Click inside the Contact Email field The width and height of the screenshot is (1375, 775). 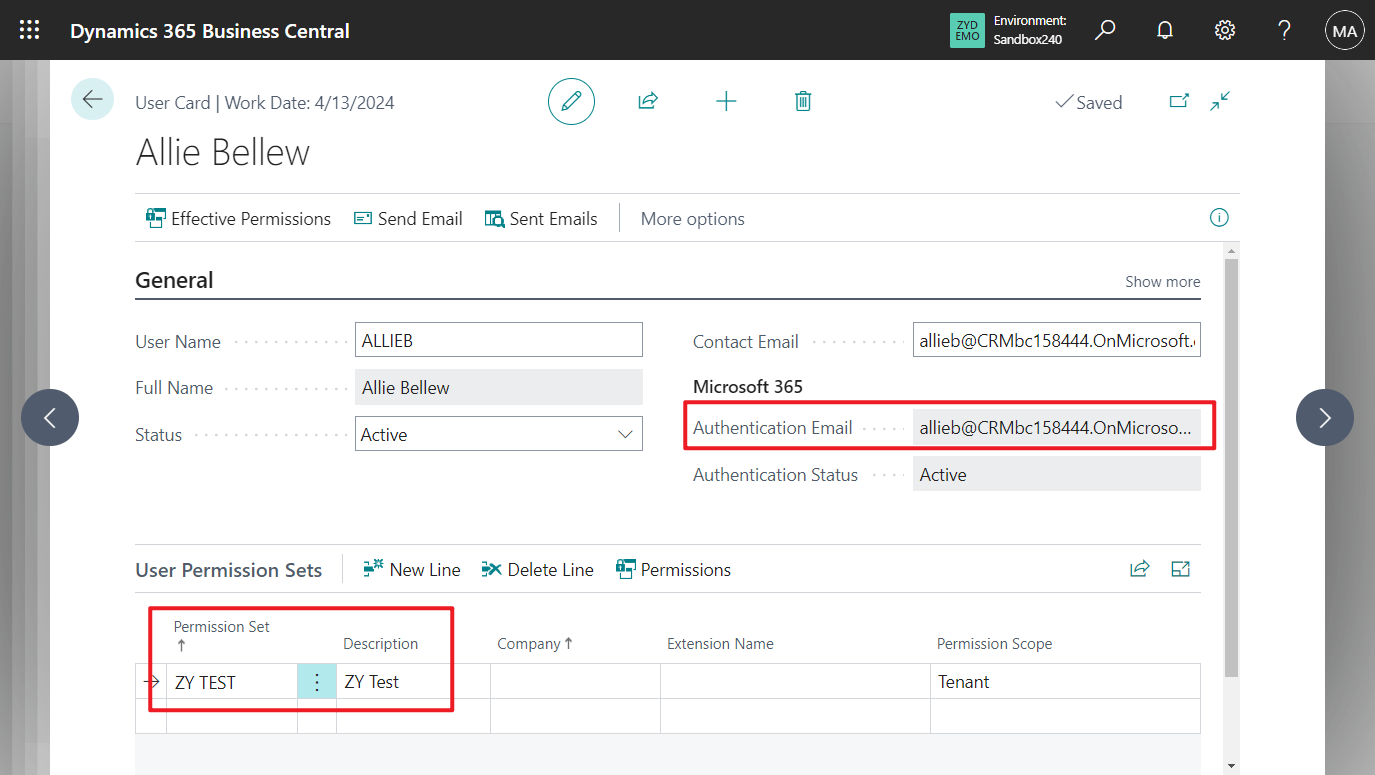tap(1055, 339)
